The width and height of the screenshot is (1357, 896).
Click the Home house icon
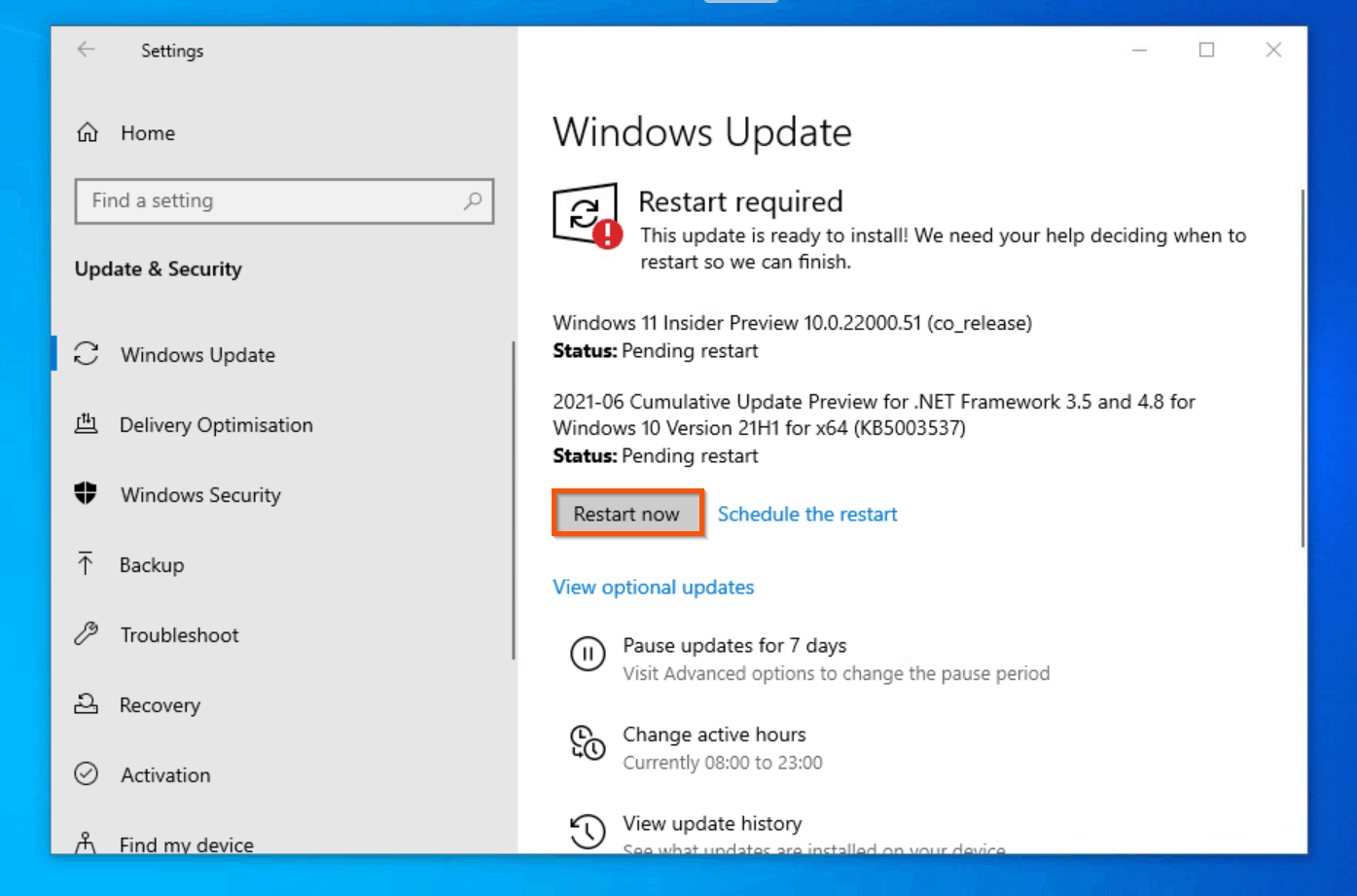click(88, 132)
